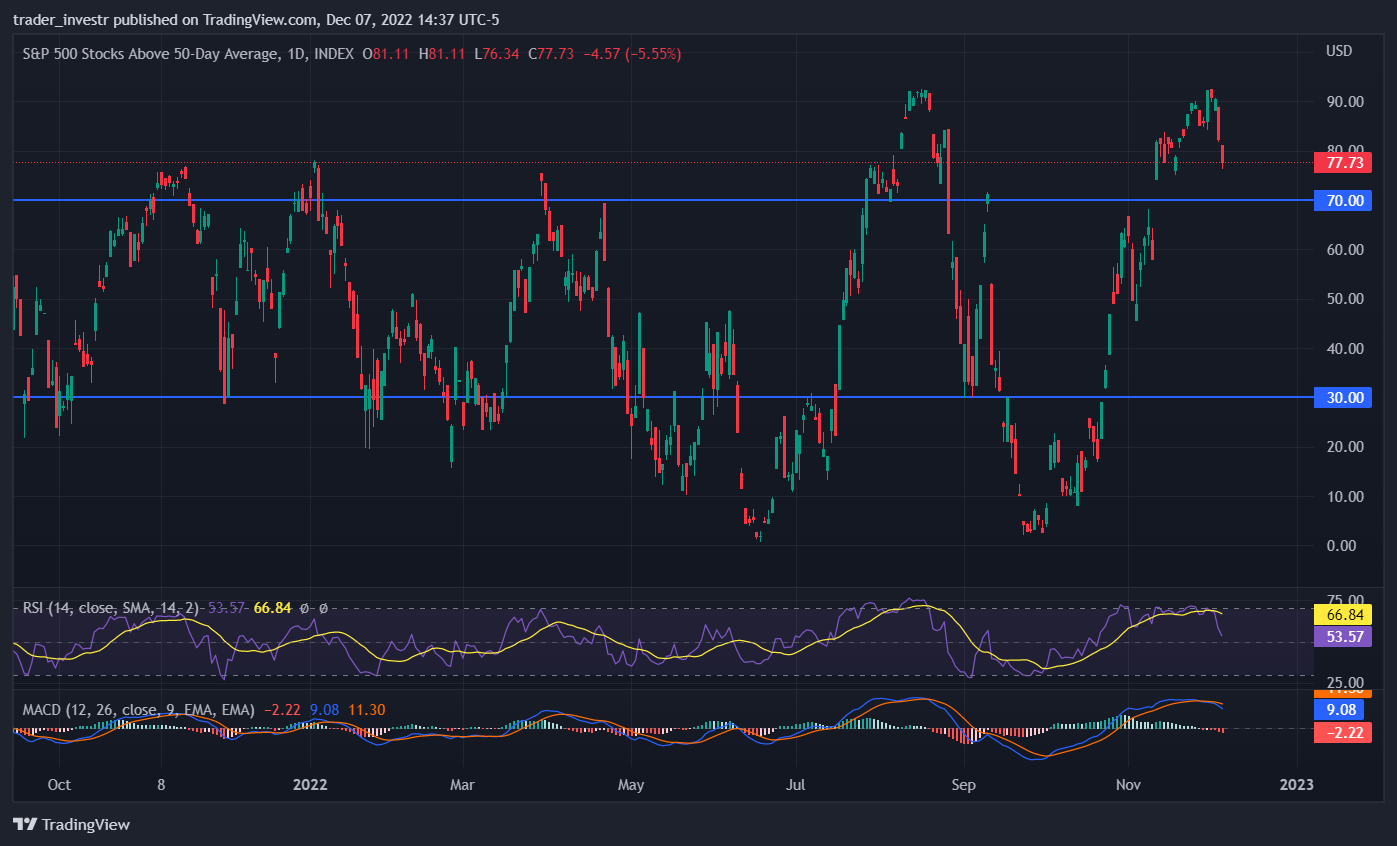Click the header text trader_investr published on TradingView.com
This screenshot has height=846, width=1397.
coord(166,20)
